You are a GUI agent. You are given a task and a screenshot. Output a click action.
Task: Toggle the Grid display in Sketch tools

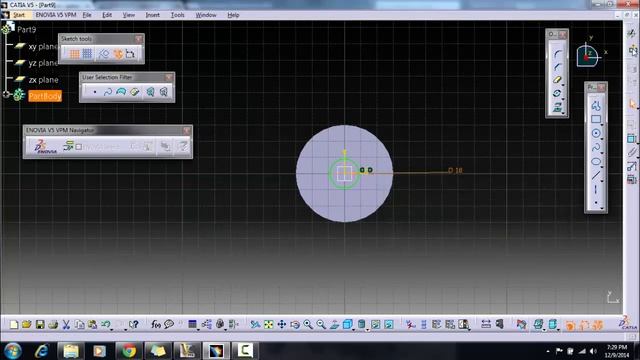pos(74,53)
